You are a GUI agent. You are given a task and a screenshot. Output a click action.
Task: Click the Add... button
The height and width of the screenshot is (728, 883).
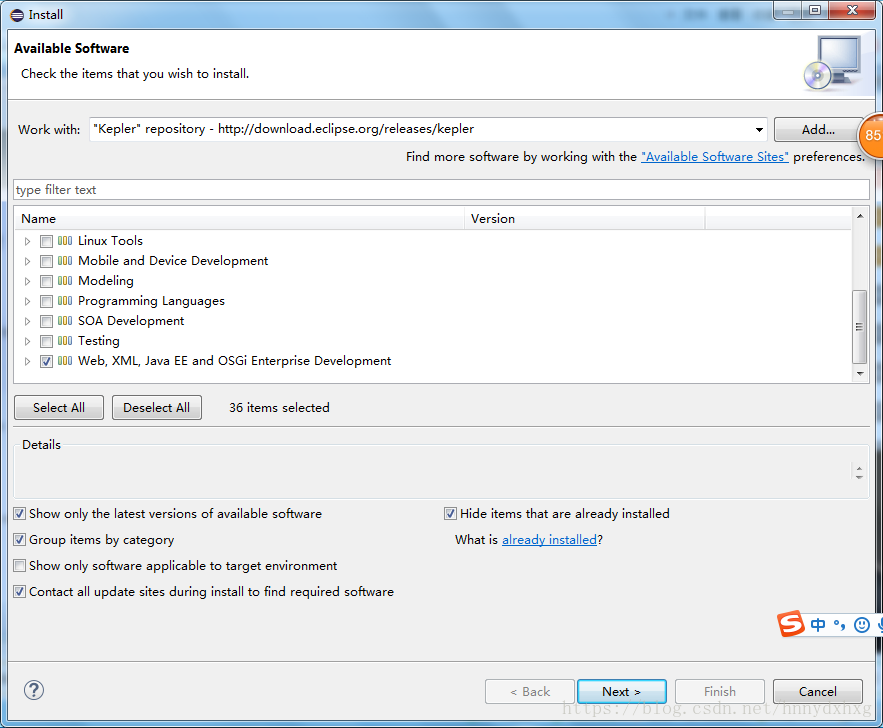coord(818,129)
